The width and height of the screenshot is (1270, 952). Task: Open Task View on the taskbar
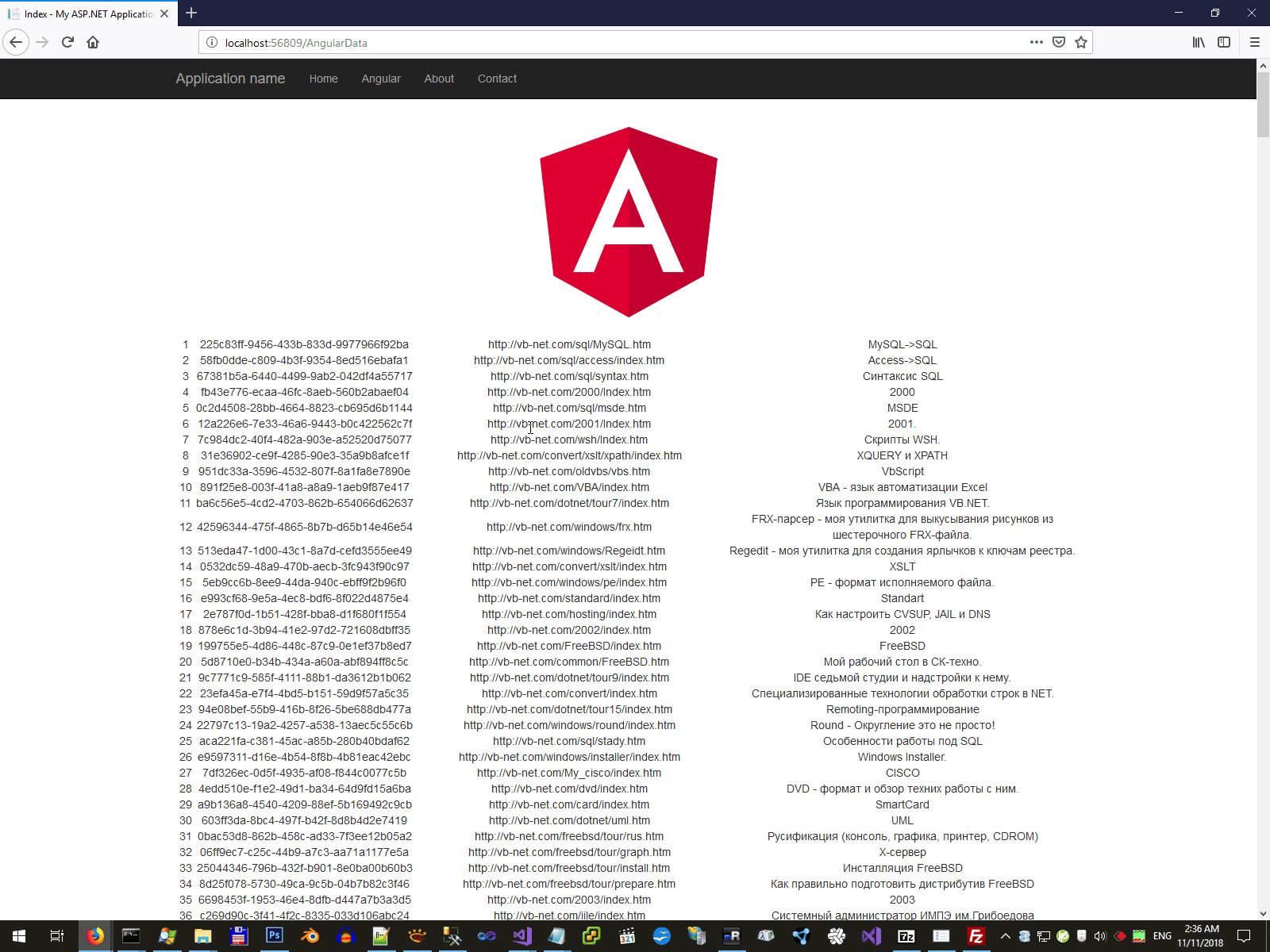[x=57, y=936]
